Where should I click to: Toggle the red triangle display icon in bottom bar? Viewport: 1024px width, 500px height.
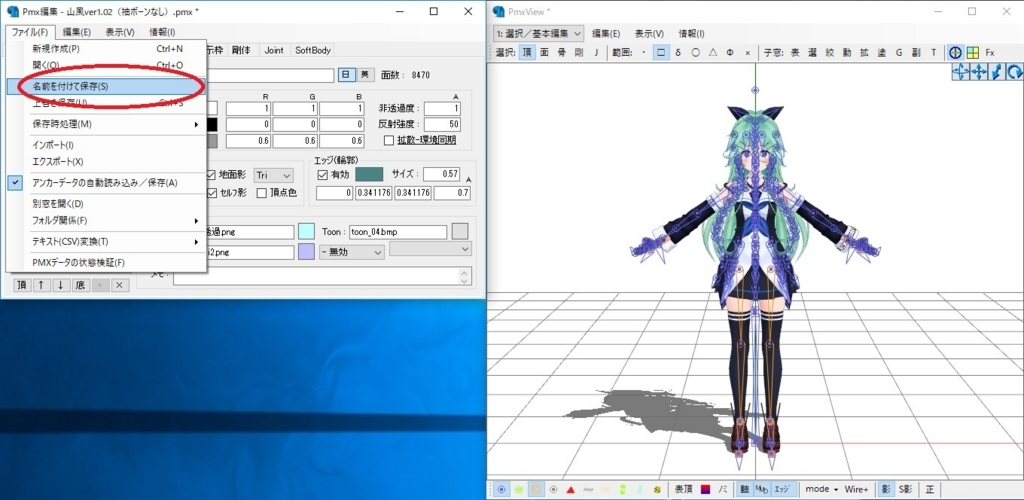pyautogui.click(x=570, y=489)
